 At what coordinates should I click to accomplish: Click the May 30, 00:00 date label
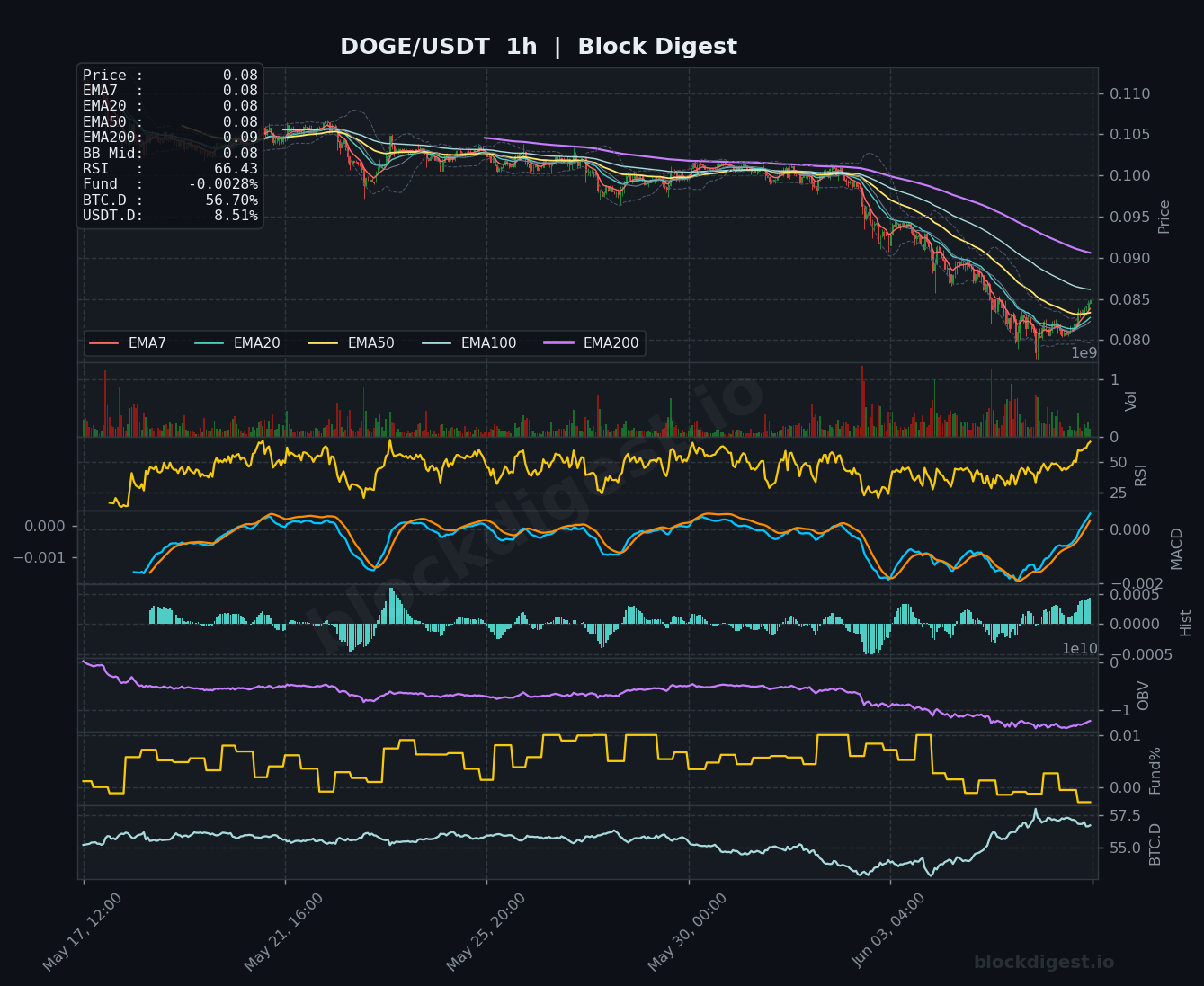[687, 932]
